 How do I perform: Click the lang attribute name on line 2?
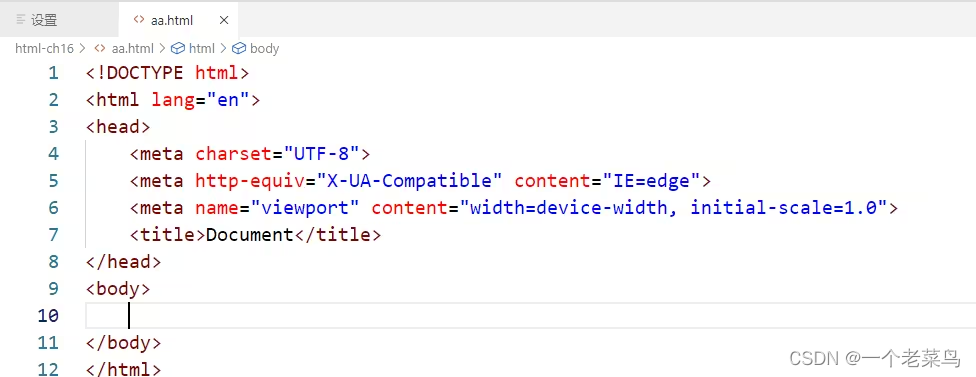tap(173, 100)
